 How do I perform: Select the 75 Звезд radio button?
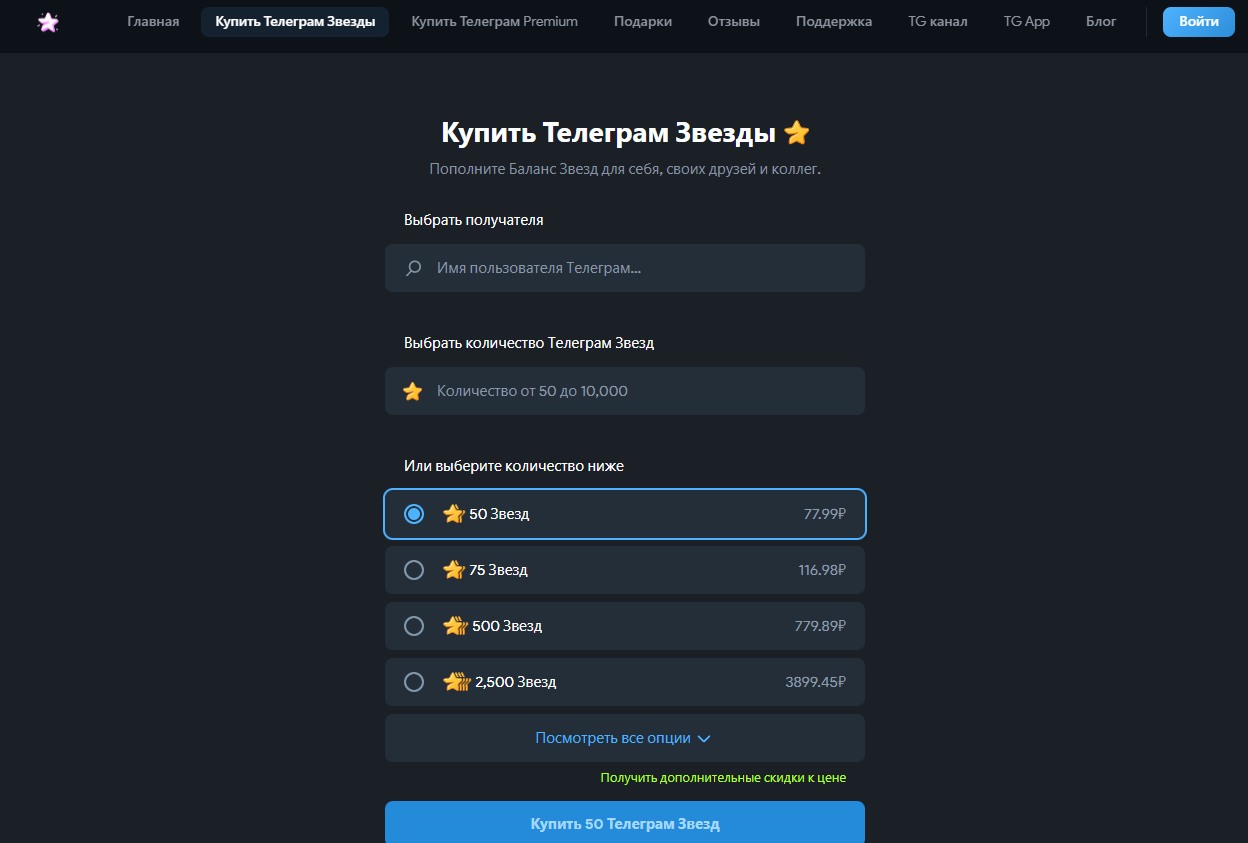tap(414, 570)
